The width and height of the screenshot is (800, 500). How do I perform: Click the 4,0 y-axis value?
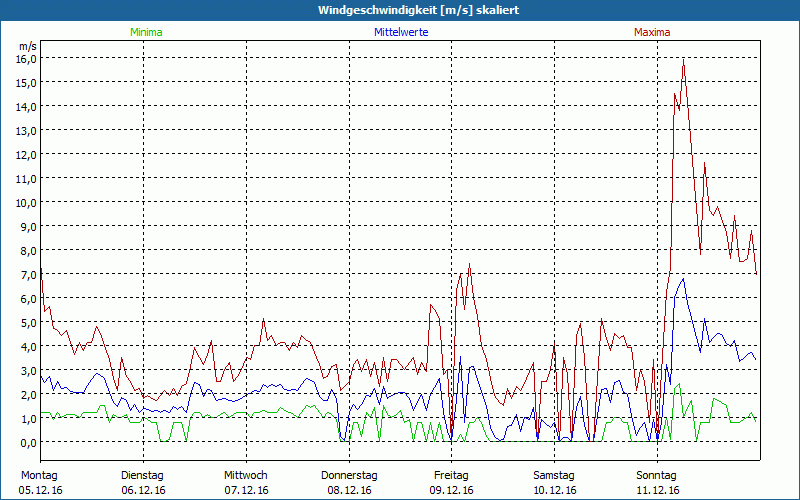coord(29,346)
